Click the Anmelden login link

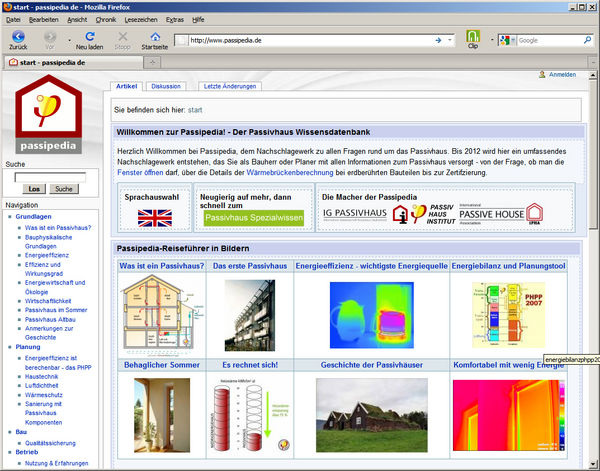click(x=562, y=75)
